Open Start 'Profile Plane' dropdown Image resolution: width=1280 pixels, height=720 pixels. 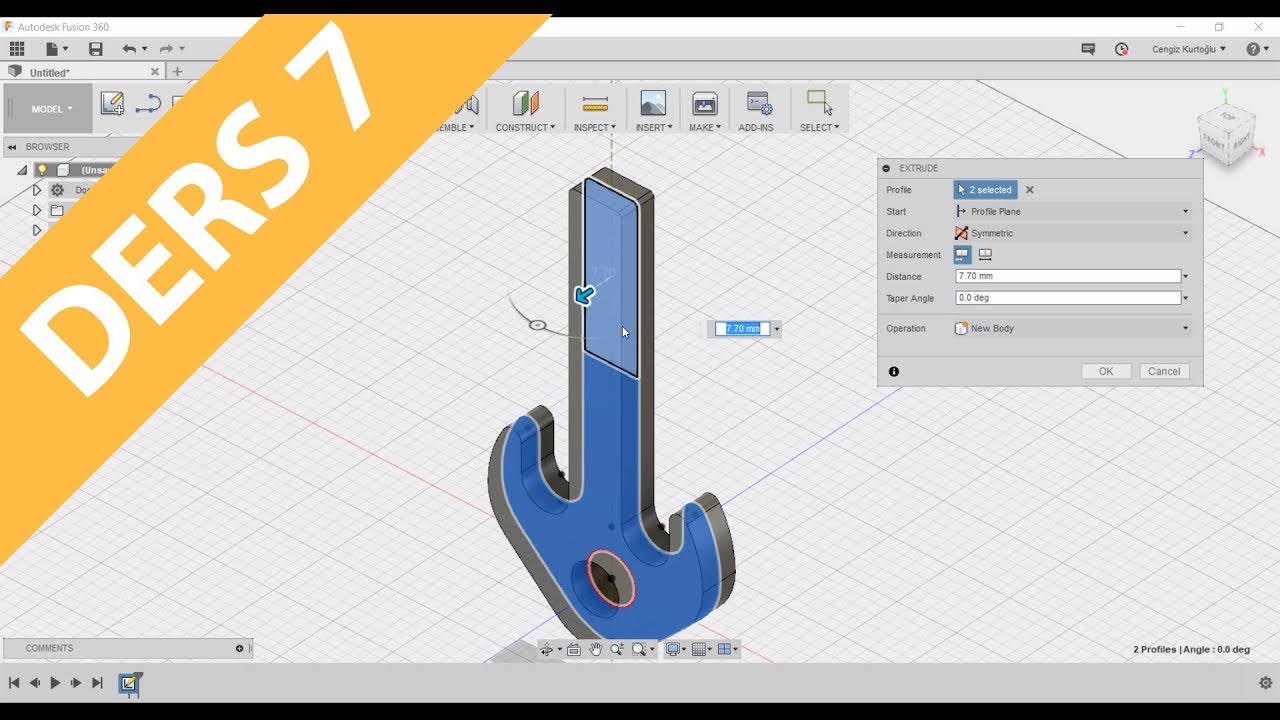(1073, 211)
